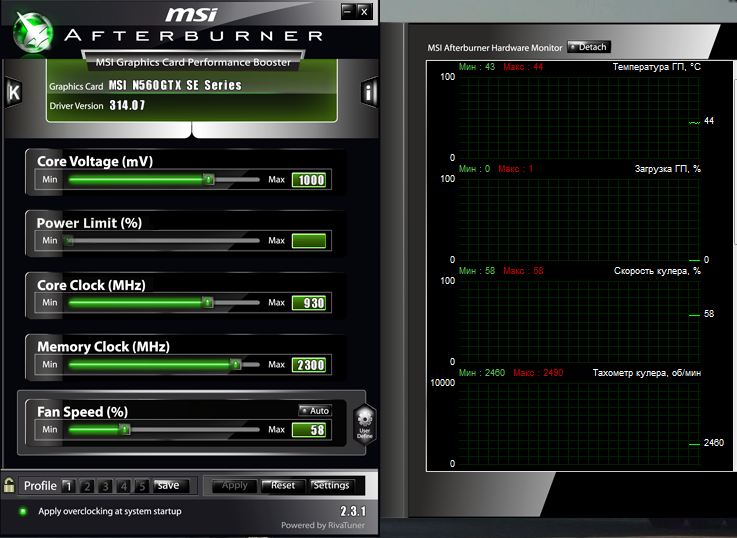Click the empty Power Limit value field
This screenshot has width=737, height=538.
[x=309, y=241]
